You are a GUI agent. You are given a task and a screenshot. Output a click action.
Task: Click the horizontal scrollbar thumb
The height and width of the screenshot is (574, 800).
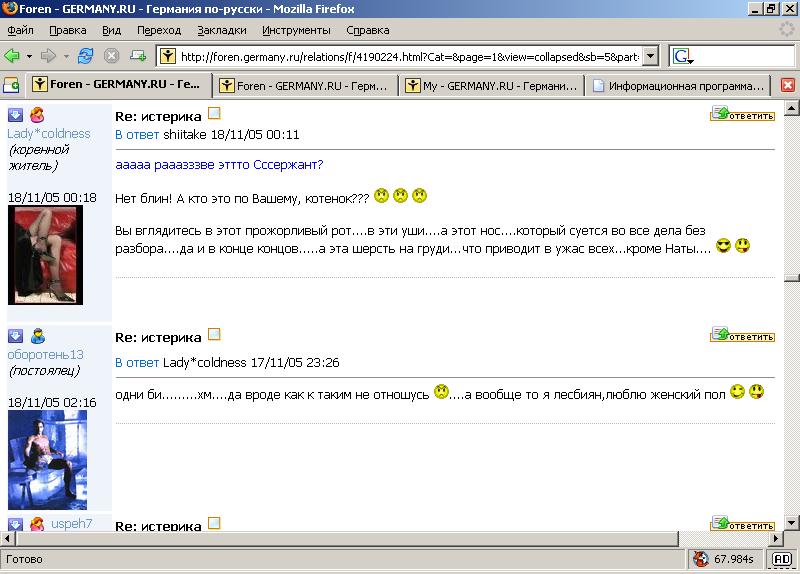(x=347, y=538)
